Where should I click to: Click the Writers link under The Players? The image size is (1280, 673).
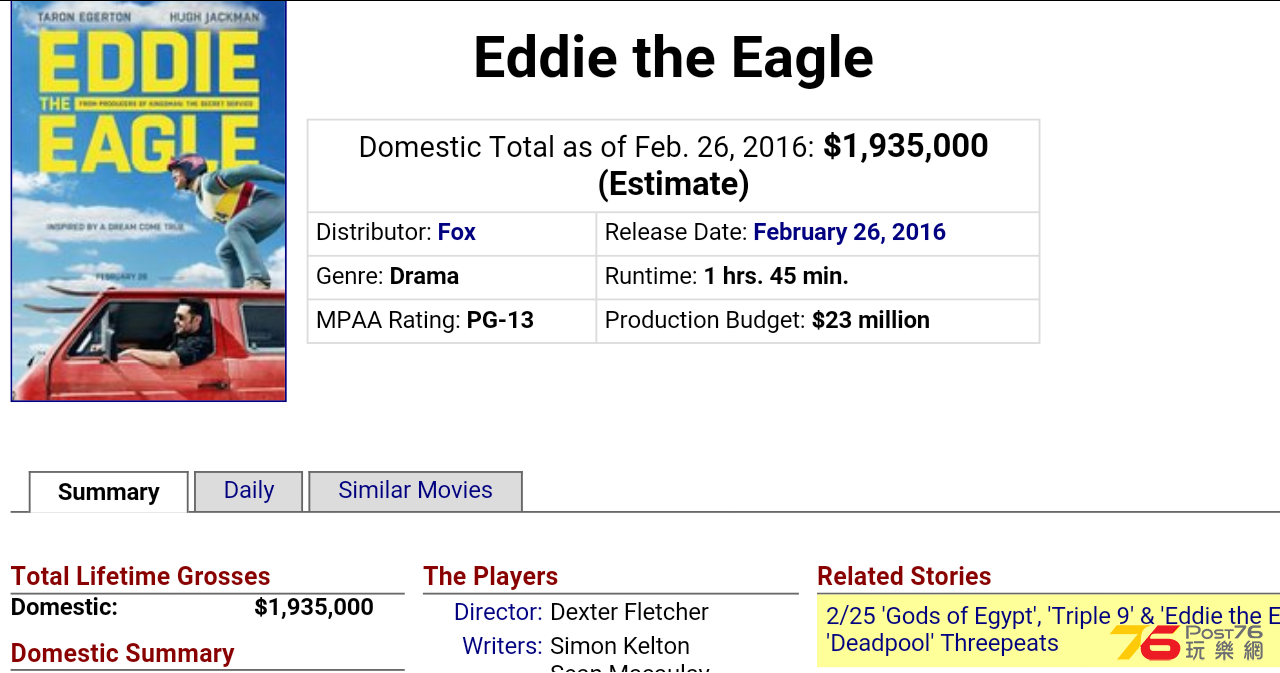pyautogui.click(x=502, y=646)
